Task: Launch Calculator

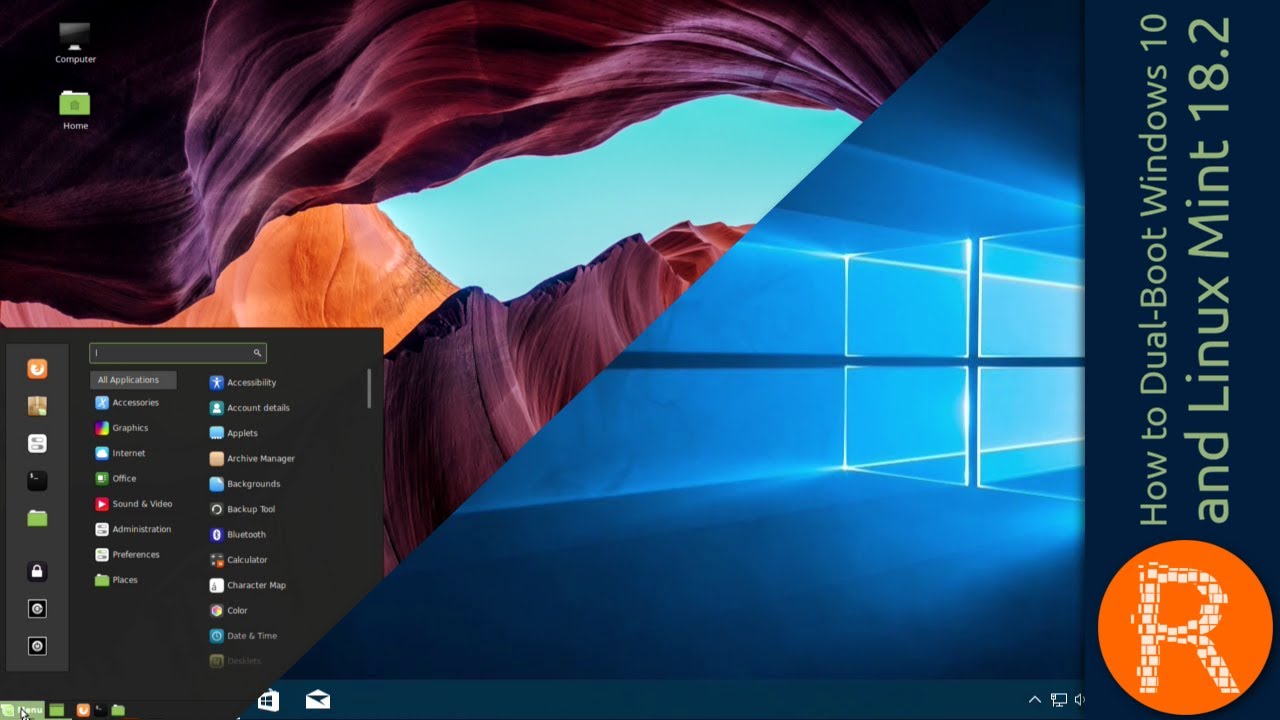Action: pos(239,560)
